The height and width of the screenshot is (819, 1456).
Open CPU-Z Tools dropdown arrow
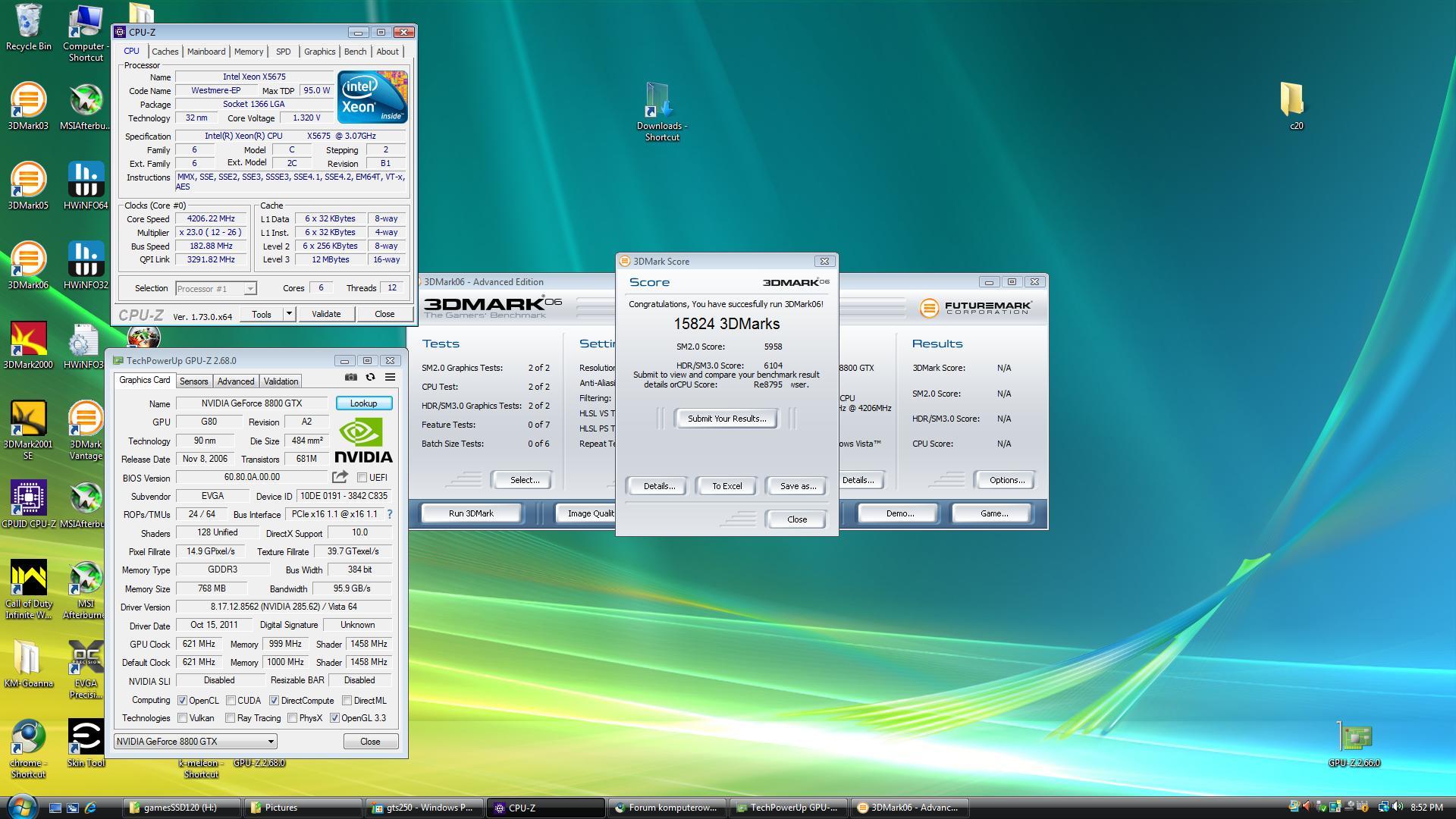[x=288, y=314]
